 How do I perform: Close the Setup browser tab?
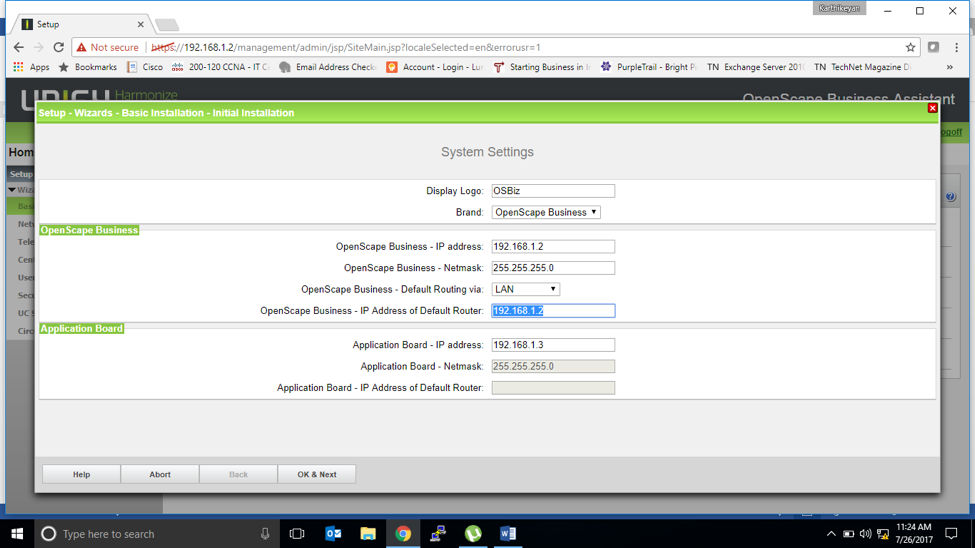[x=141, y=24]
